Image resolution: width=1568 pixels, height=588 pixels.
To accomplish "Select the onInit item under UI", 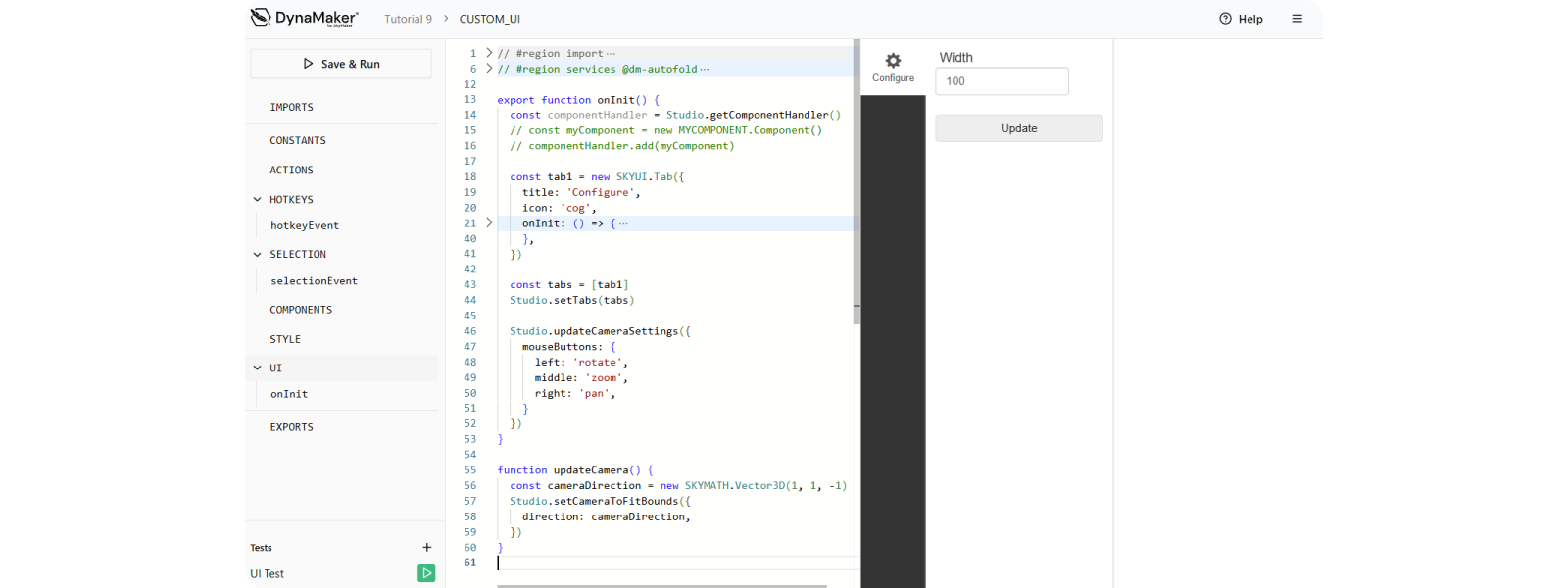I will (x=289, y=394).
